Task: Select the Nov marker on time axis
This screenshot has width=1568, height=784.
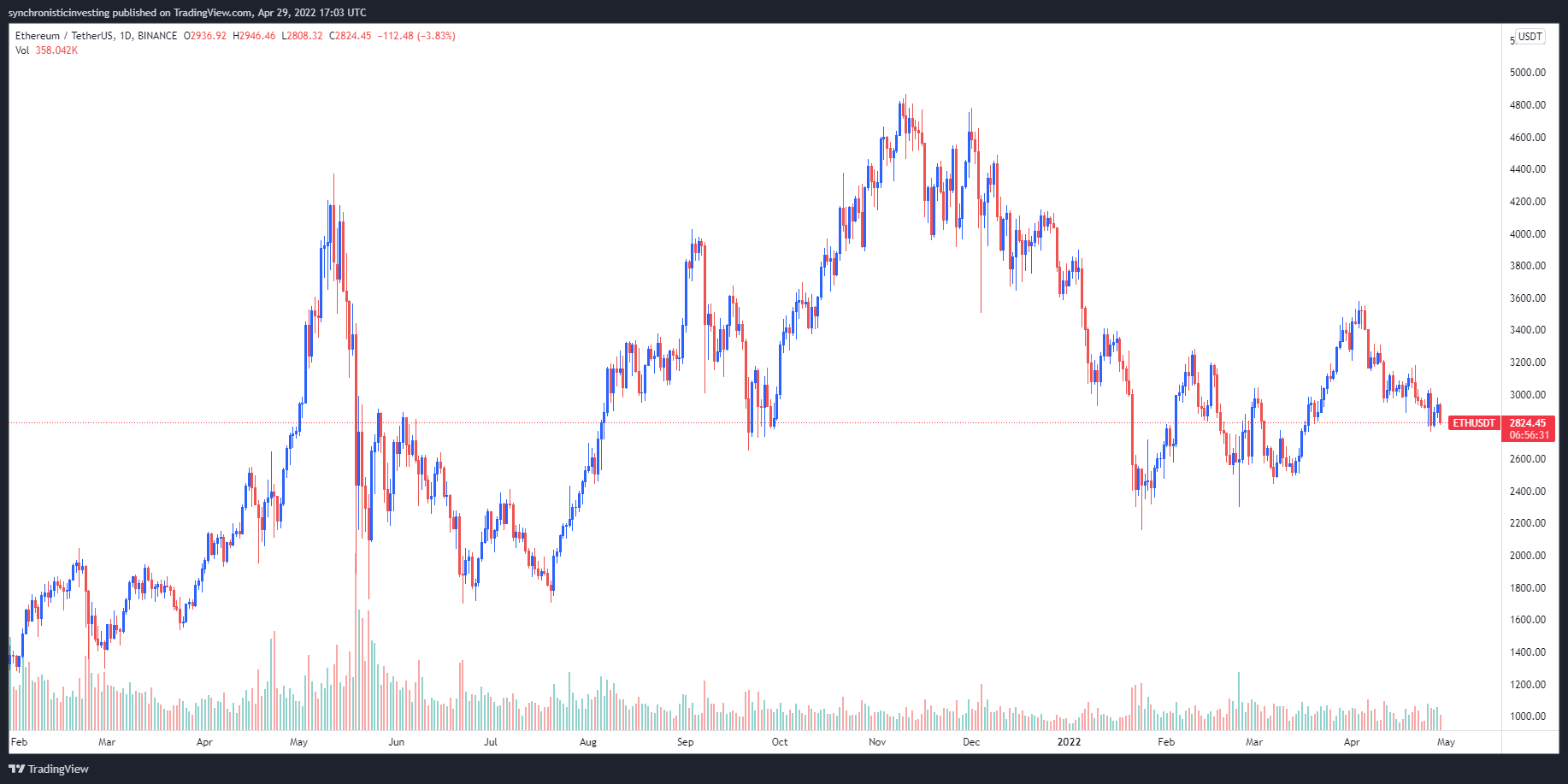Action: tap(877, 742)
